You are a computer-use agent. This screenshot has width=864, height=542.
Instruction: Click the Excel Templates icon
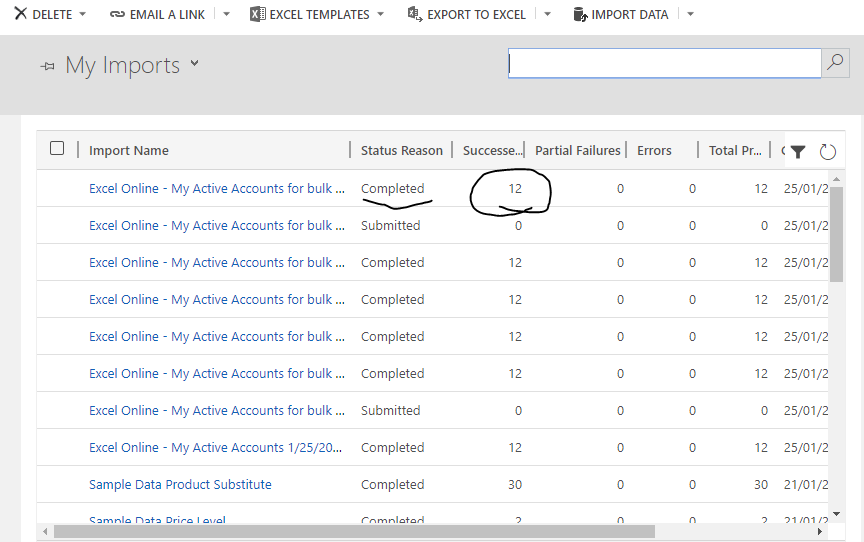257,14
